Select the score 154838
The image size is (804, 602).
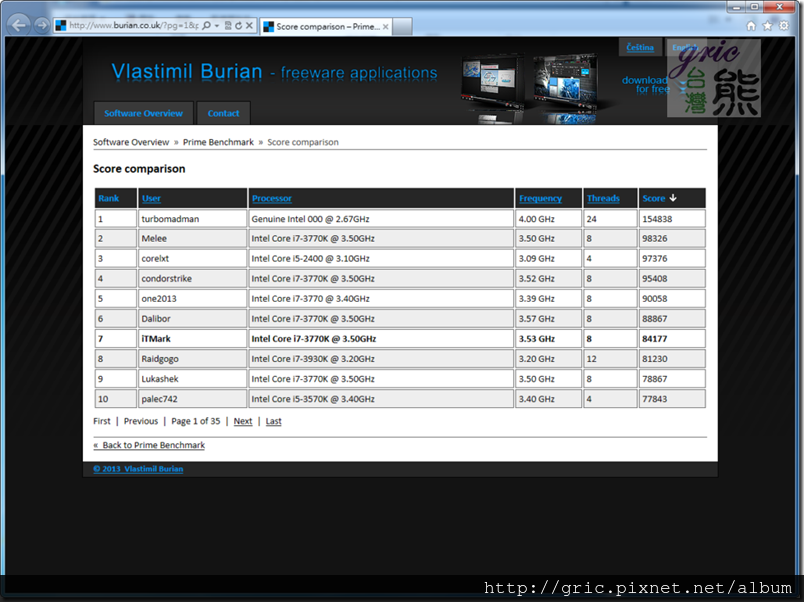tap(657, 219)
